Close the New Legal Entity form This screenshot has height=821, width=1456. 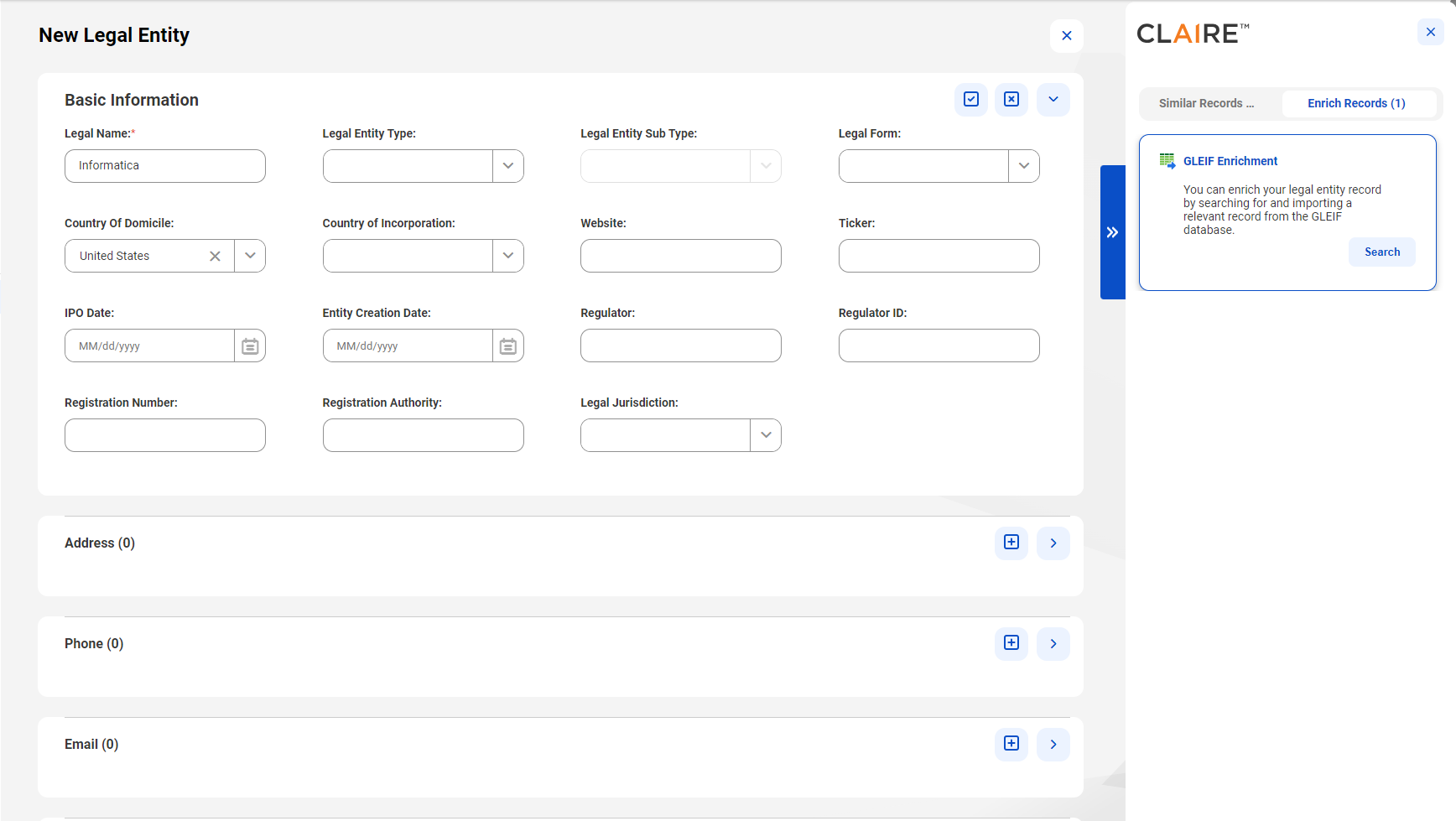tap(1067, 36)
